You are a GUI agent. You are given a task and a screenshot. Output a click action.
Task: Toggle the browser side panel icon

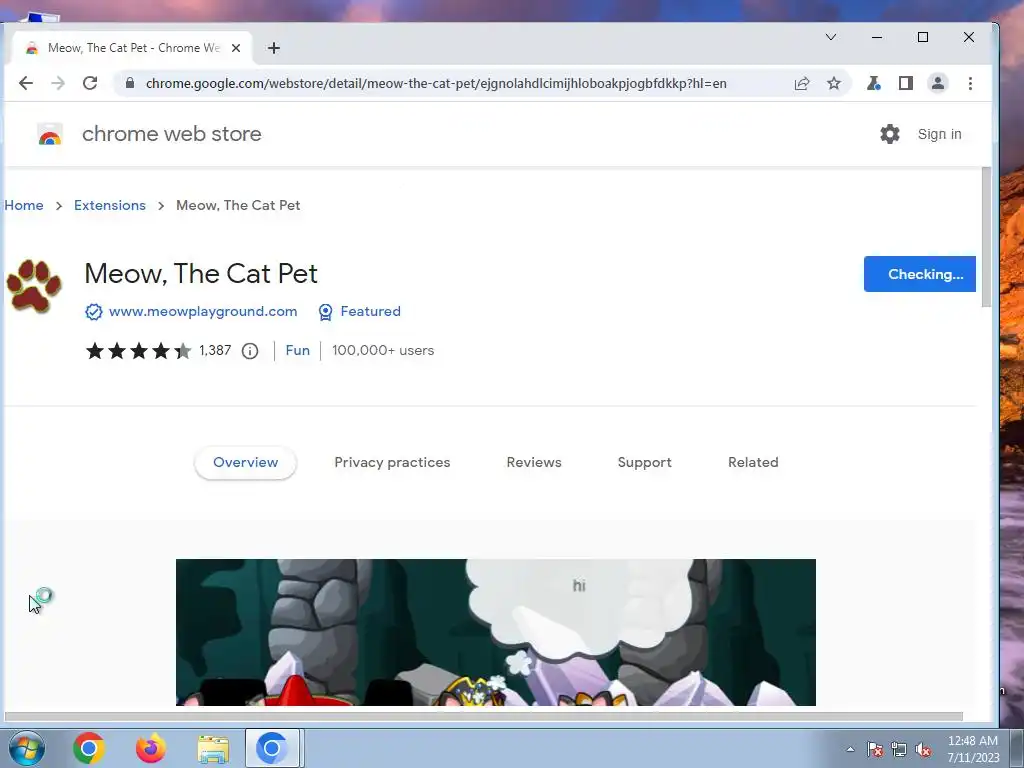point(905,83)
